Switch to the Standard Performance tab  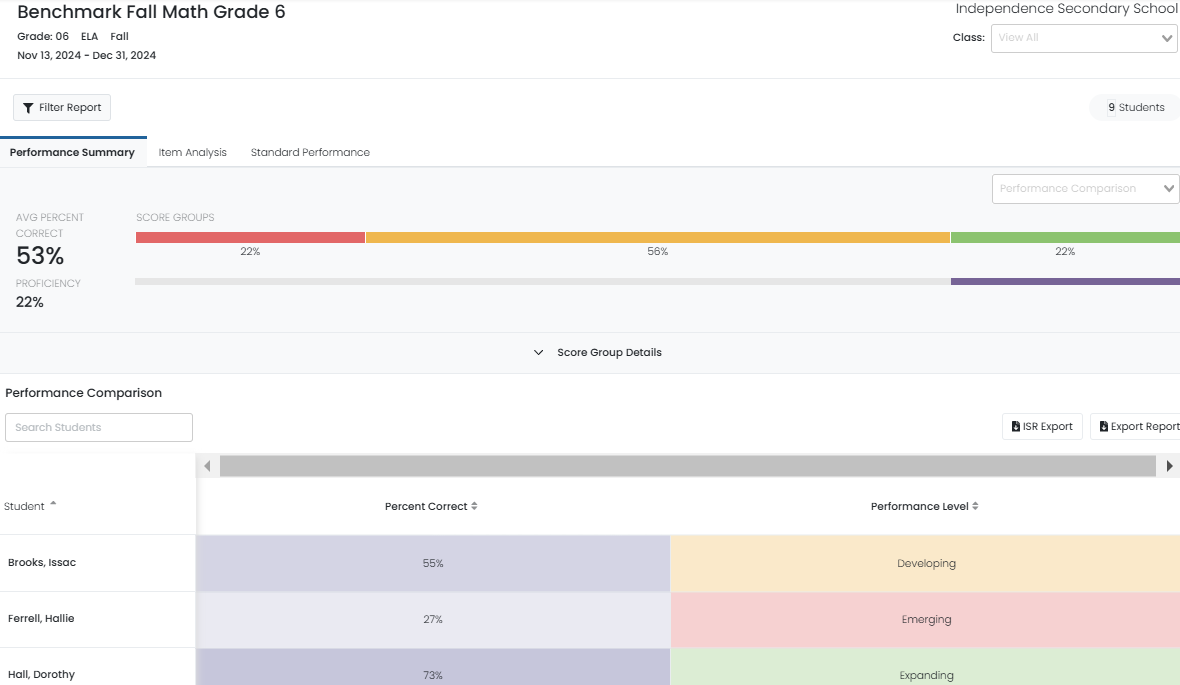coord(310,153)
